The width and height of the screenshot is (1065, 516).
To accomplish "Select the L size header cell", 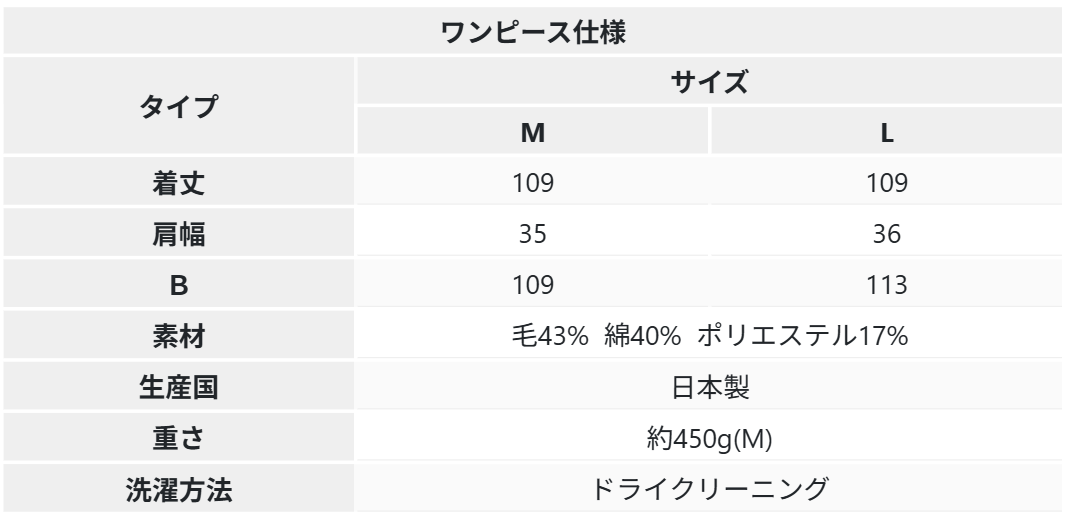I will pyautogui.click(x=886, y=132).
